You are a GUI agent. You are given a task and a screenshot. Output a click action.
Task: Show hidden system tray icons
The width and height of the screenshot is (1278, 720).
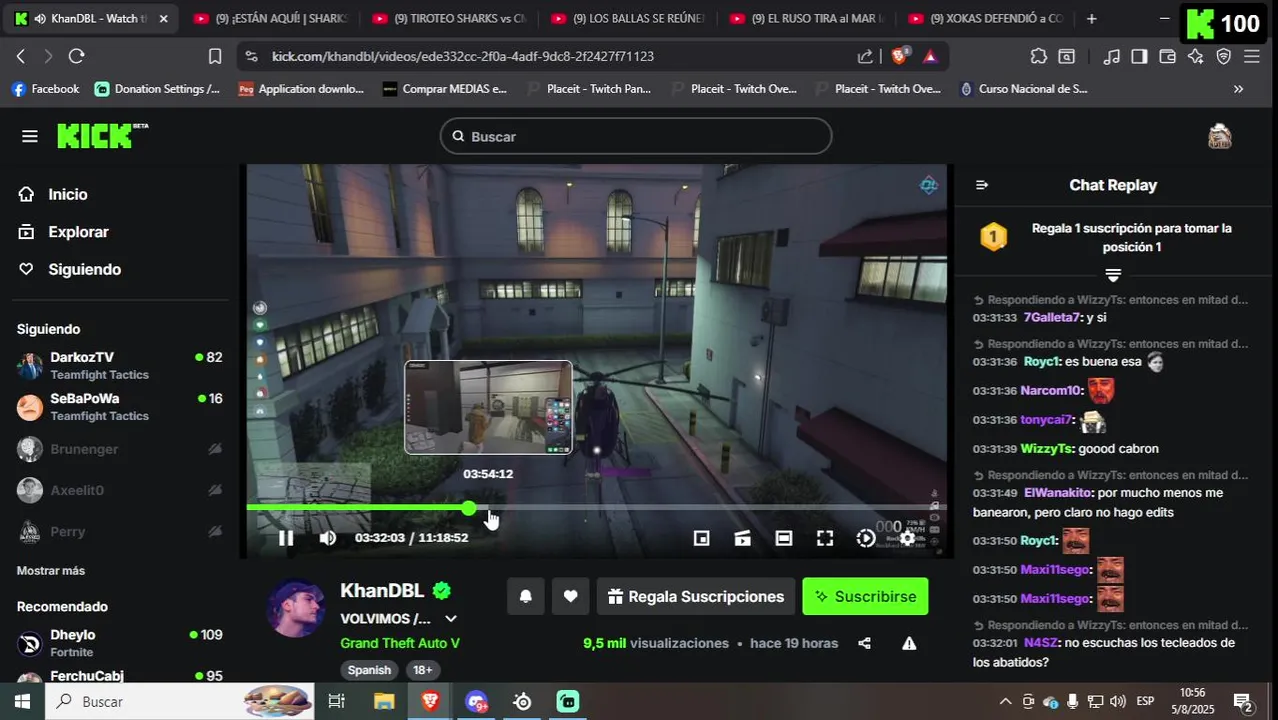1005,701
